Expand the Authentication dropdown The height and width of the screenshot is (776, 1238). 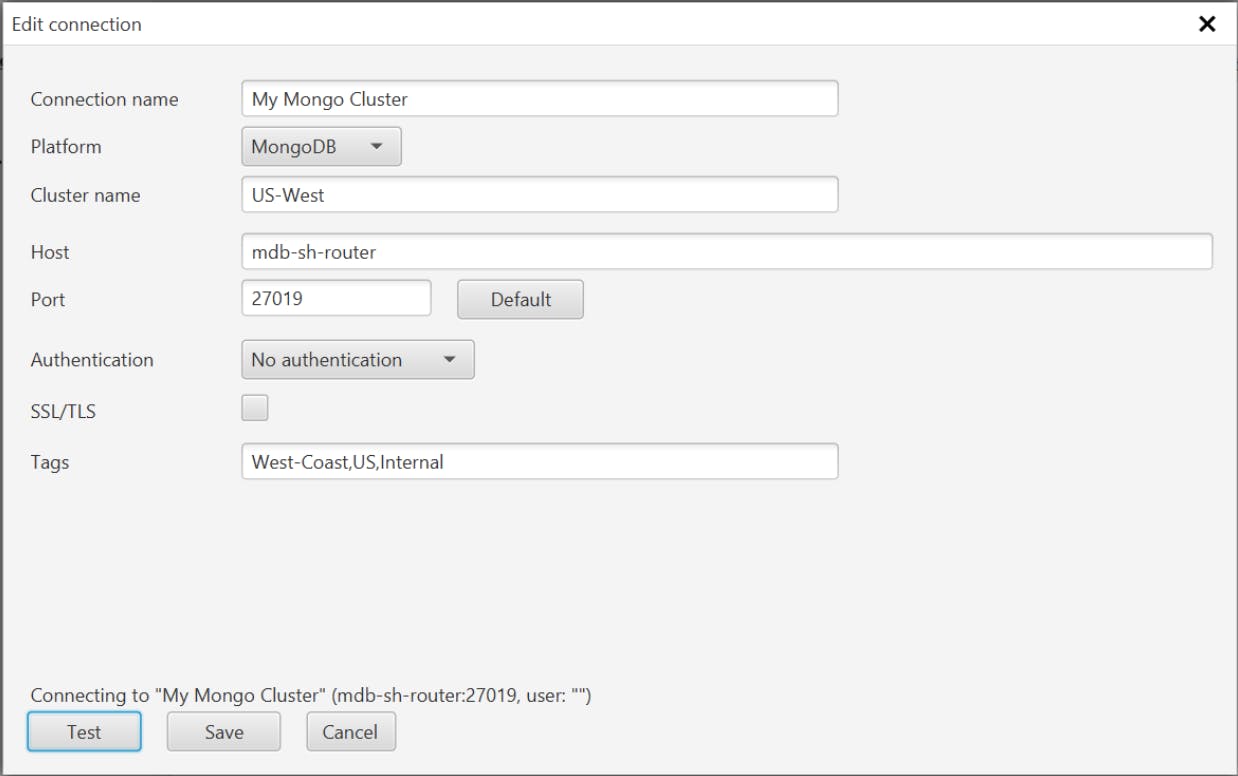[x=358, y=360]
